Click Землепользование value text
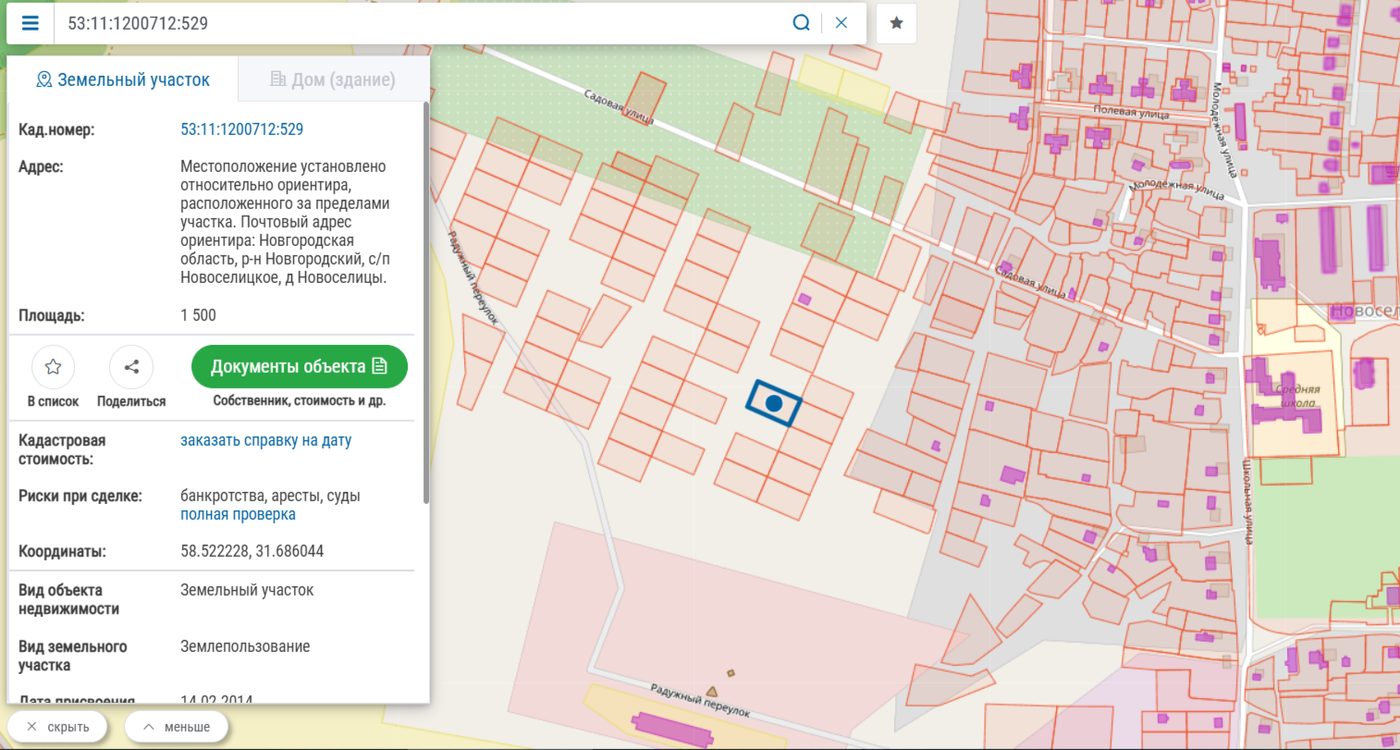The height and width of the screenshot is (750, 1400). tap(245, 646)
